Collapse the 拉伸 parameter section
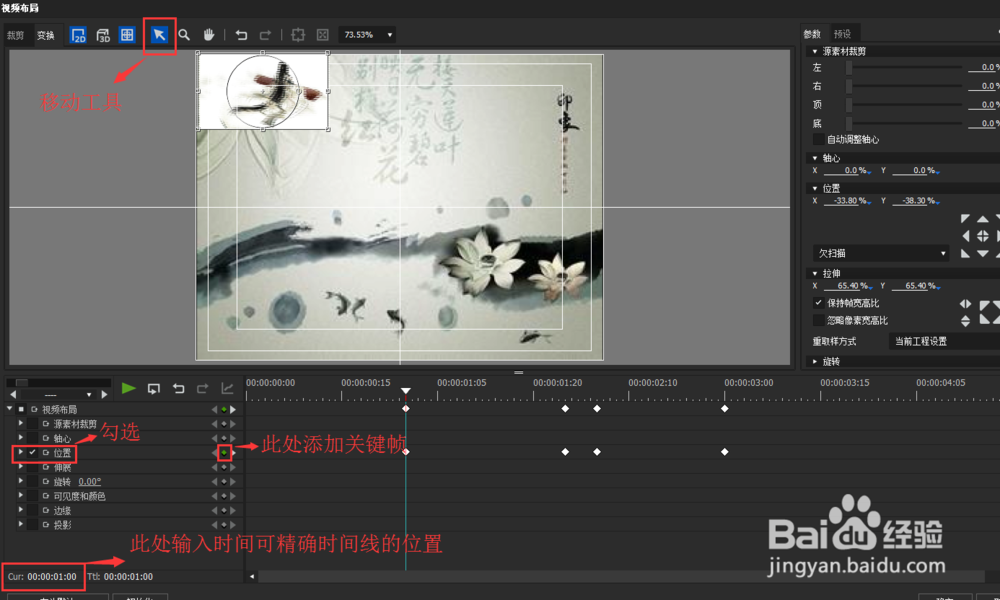The height and width of the screenshot is (600, 1000). pyautogui.click(x=814, y=274)
